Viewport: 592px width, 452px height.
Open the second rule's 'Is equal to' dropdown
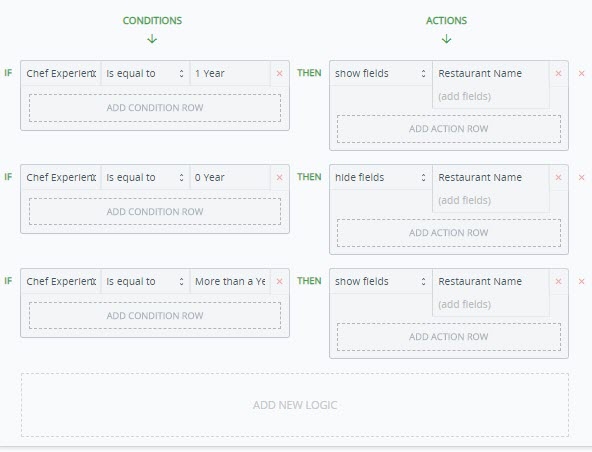tap(145, 177)
